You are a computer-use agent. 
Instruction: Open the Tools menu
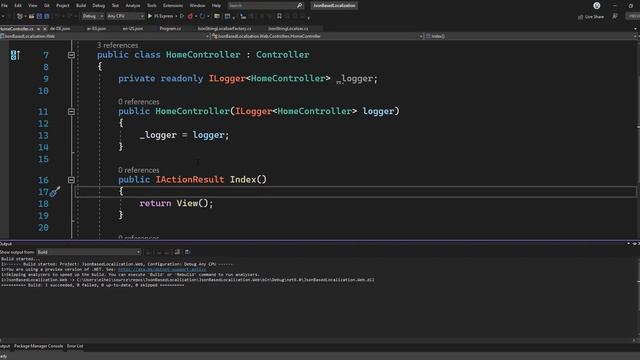click(x=151, y=5)
